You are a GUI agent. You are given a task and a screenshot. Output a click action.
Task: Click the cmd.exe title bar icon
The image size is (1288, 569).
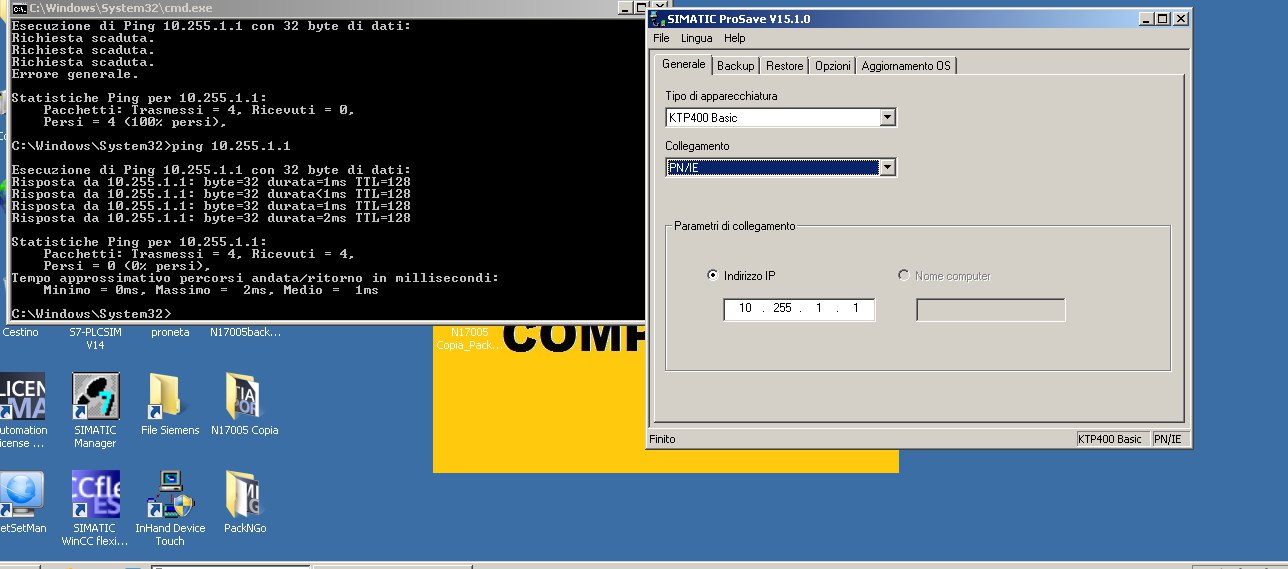[19, 7]
